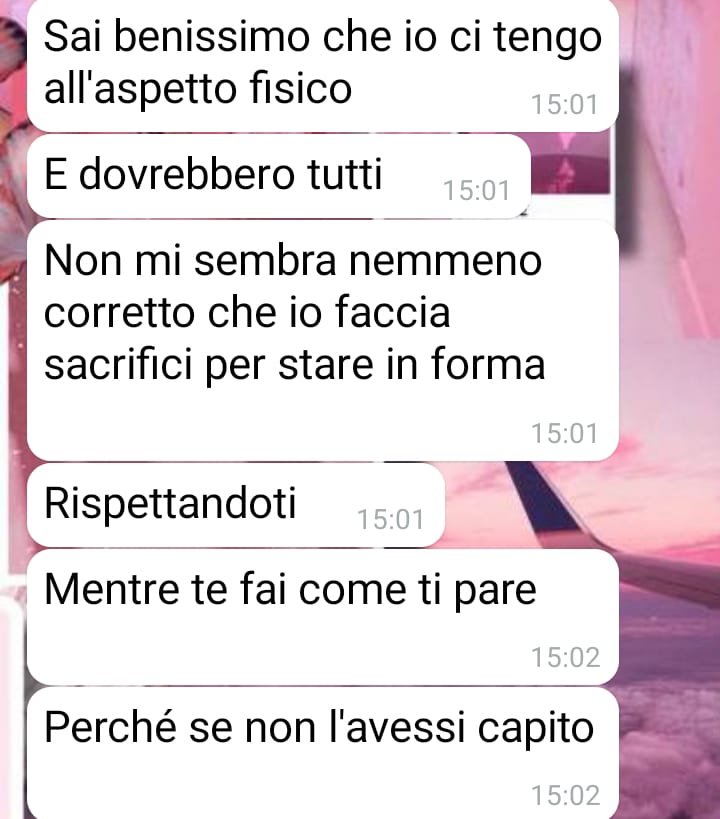
Task: Click the 15:01 timestamp next to "Rispettandoti"
Action: coord(390,520)
